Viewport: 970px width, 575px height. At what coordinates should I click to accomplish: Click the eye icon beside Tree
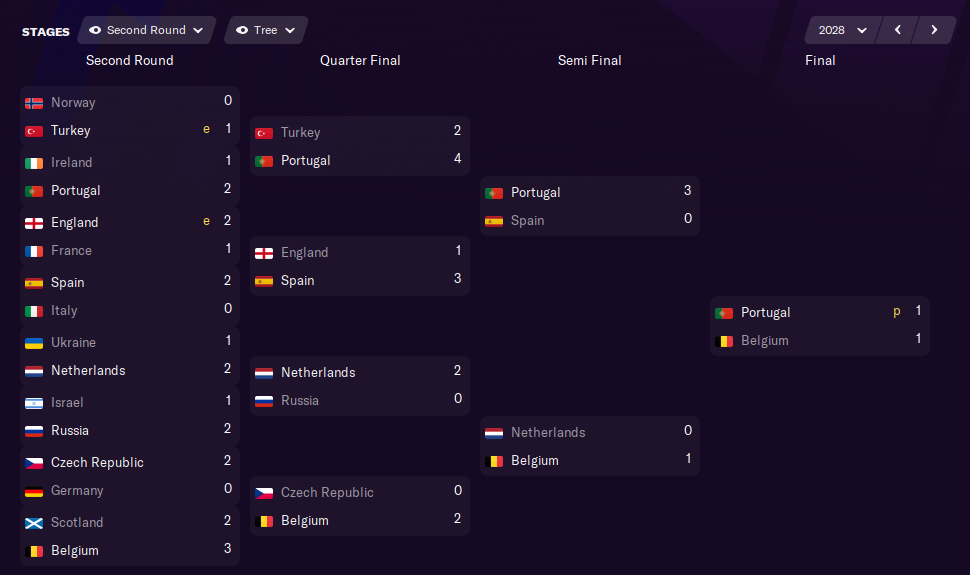pyautogui.click(x=242, y=30)
